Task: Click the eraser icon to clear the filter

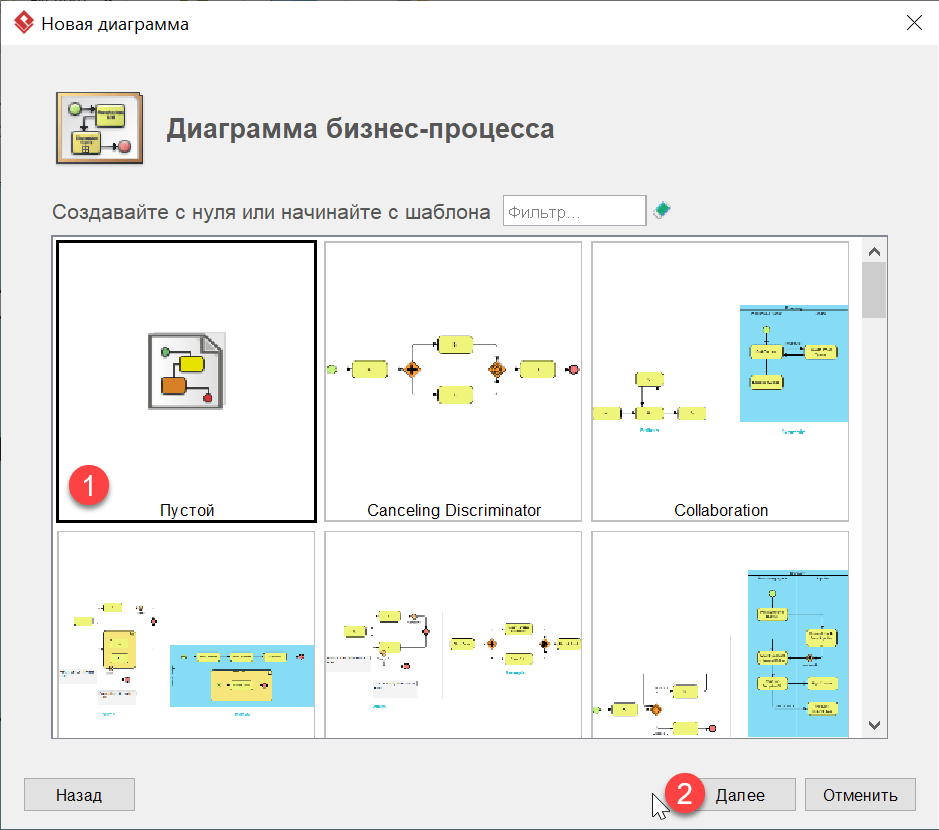Action: point(661,211)
